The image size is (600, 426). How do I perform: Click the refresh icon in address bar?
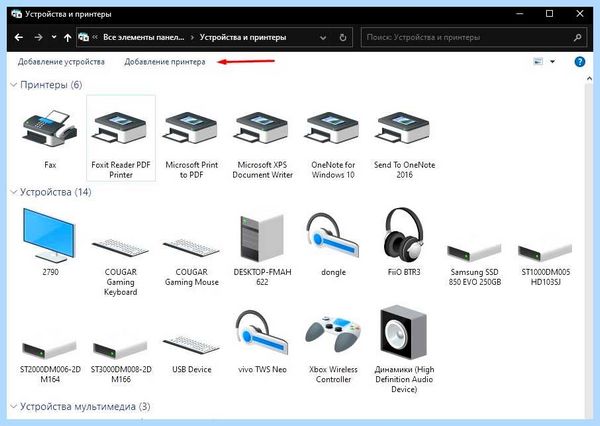pos(343,38)
